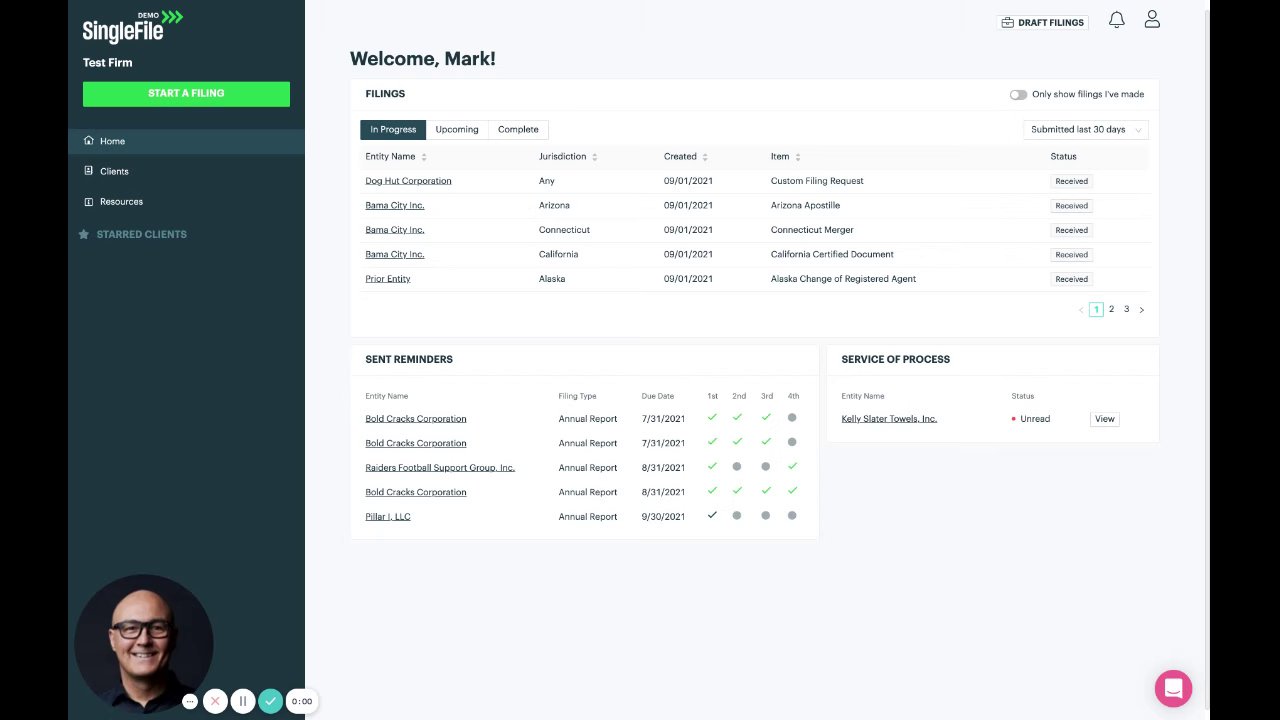Open the chat support bubble icon
Image resolution: width=1280 pixels, height=720 pixels.
click(x=1173, y=688)
